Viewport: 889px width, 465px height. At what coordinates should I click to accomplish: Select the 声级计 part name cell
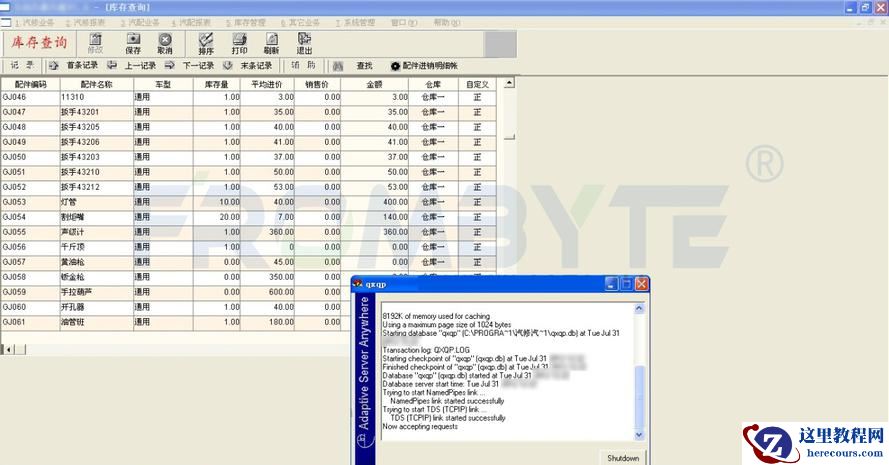96,232
